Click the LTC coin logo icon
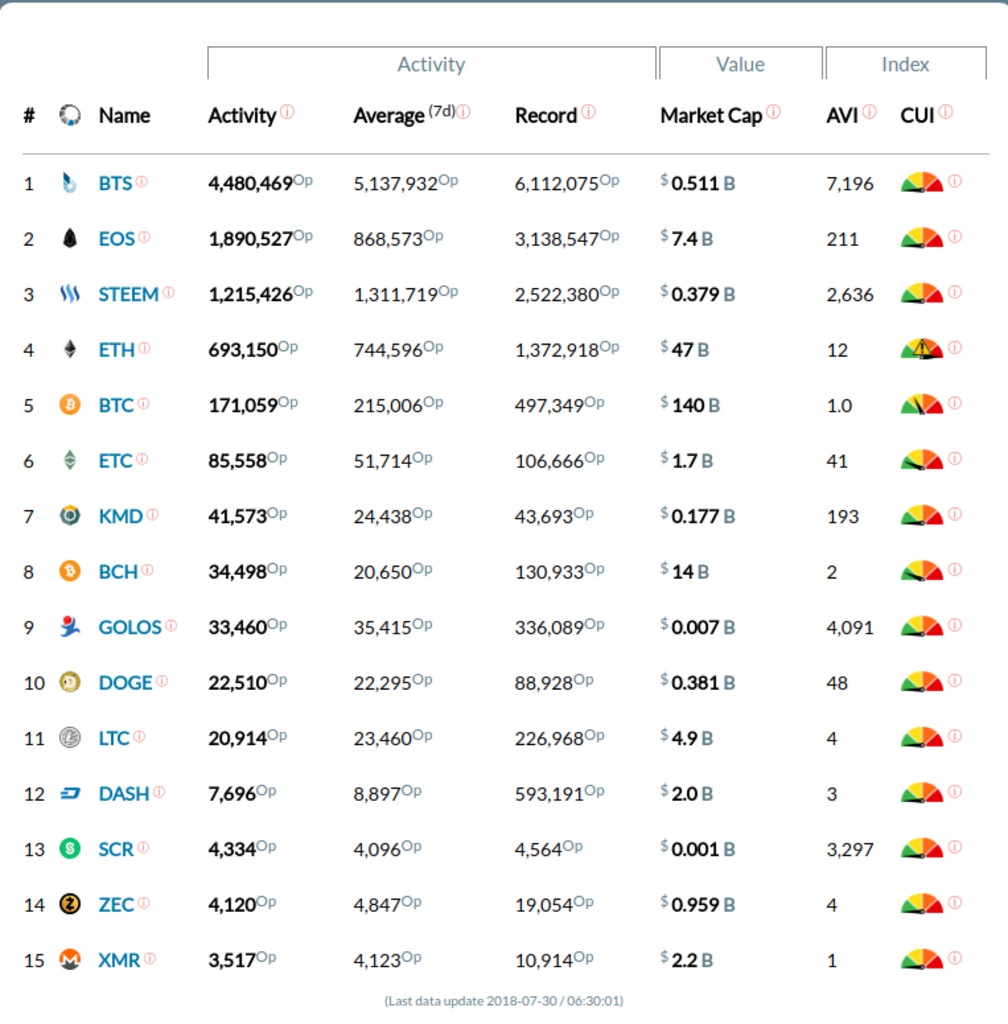 click(x=70, y=738)
